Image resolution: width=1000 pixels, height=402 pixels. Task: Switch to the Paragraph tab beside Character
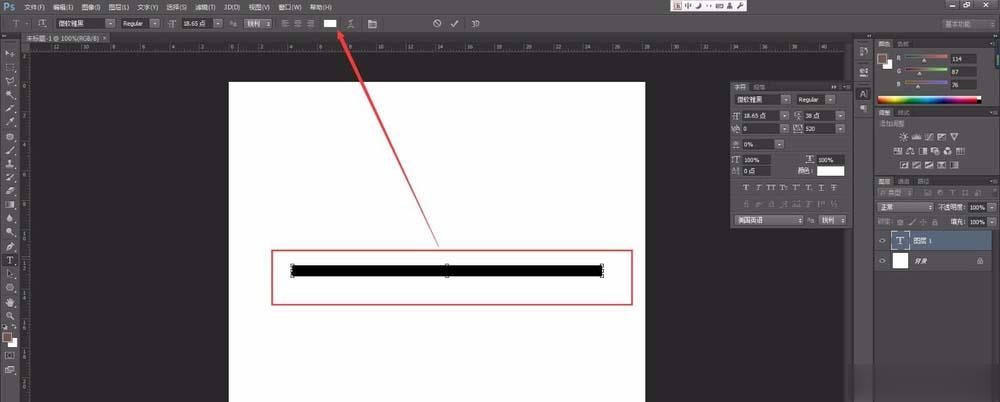[x=759, y=86]
